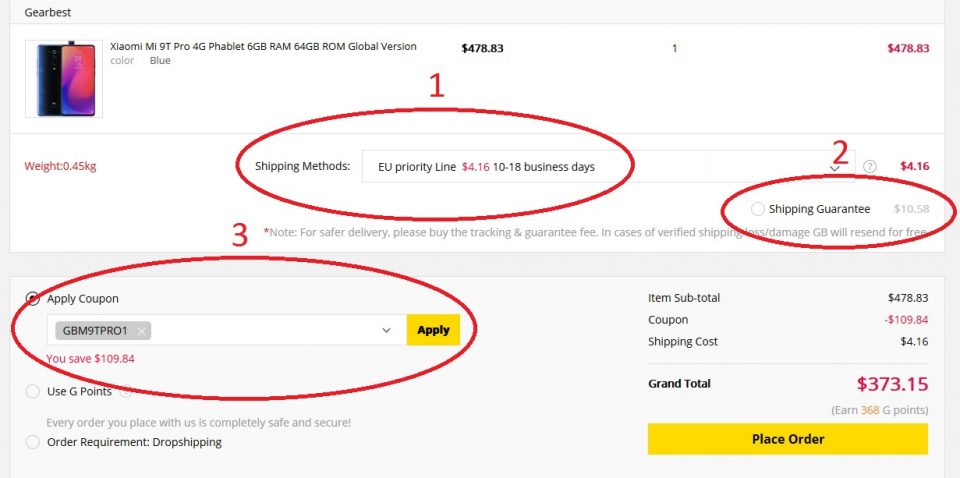Enable the Shipping Guarantee option
Viewport: 960px width, 478px height.
[x=758, y=209]
